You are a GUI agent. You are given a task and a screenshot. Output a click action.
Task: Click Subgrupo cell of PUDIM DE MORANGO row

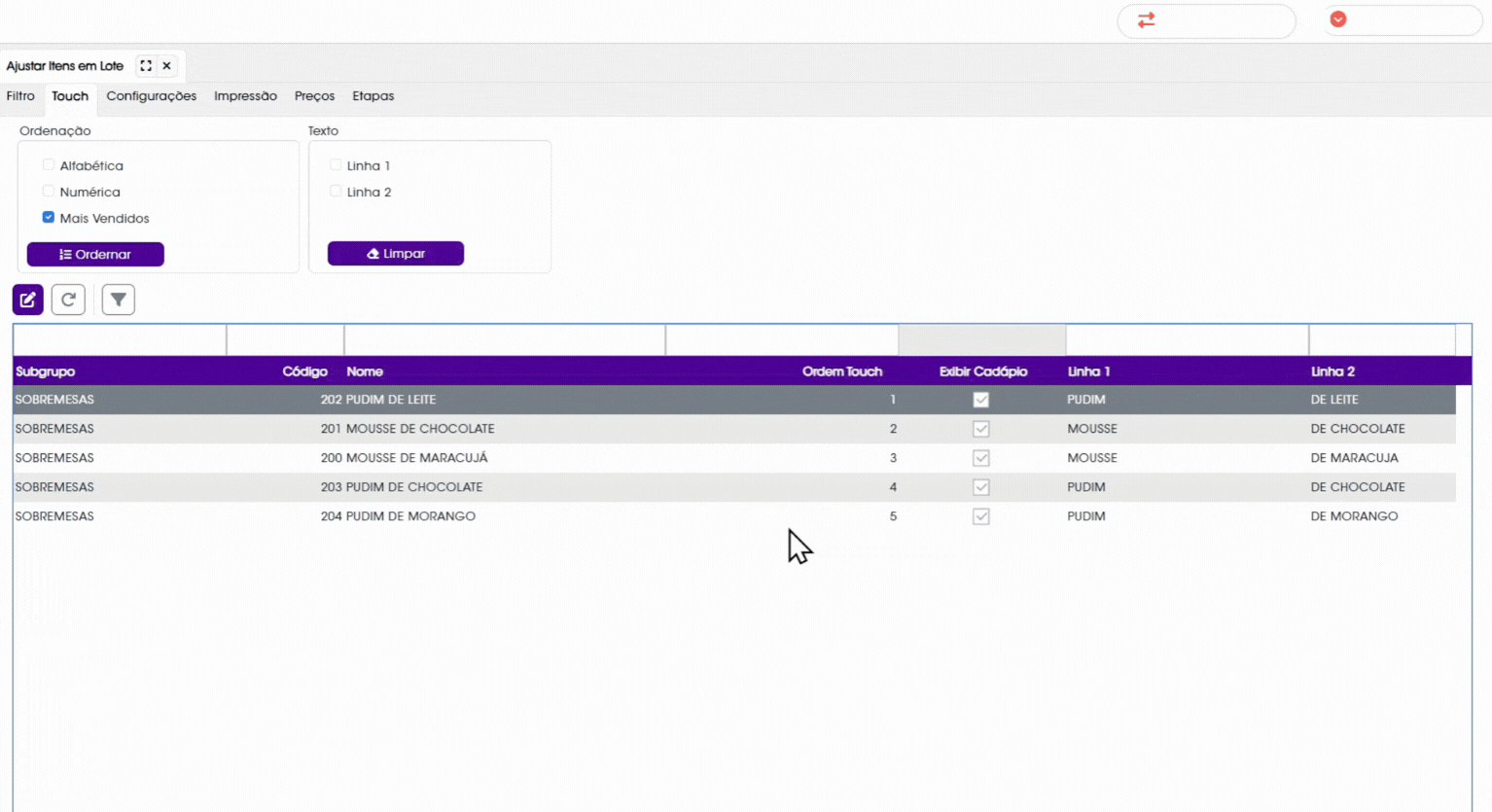(x=54, y=516)
